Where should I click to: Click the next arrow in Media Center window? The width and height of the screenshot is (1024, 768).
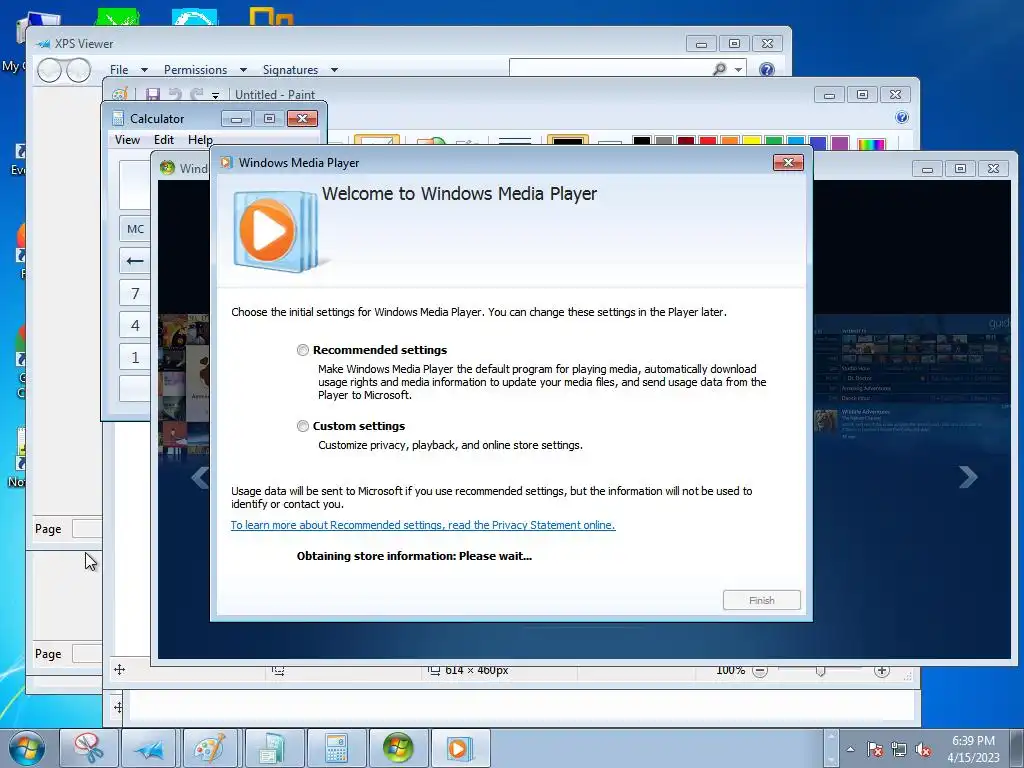pyautogui.click(x=968, y=477)
